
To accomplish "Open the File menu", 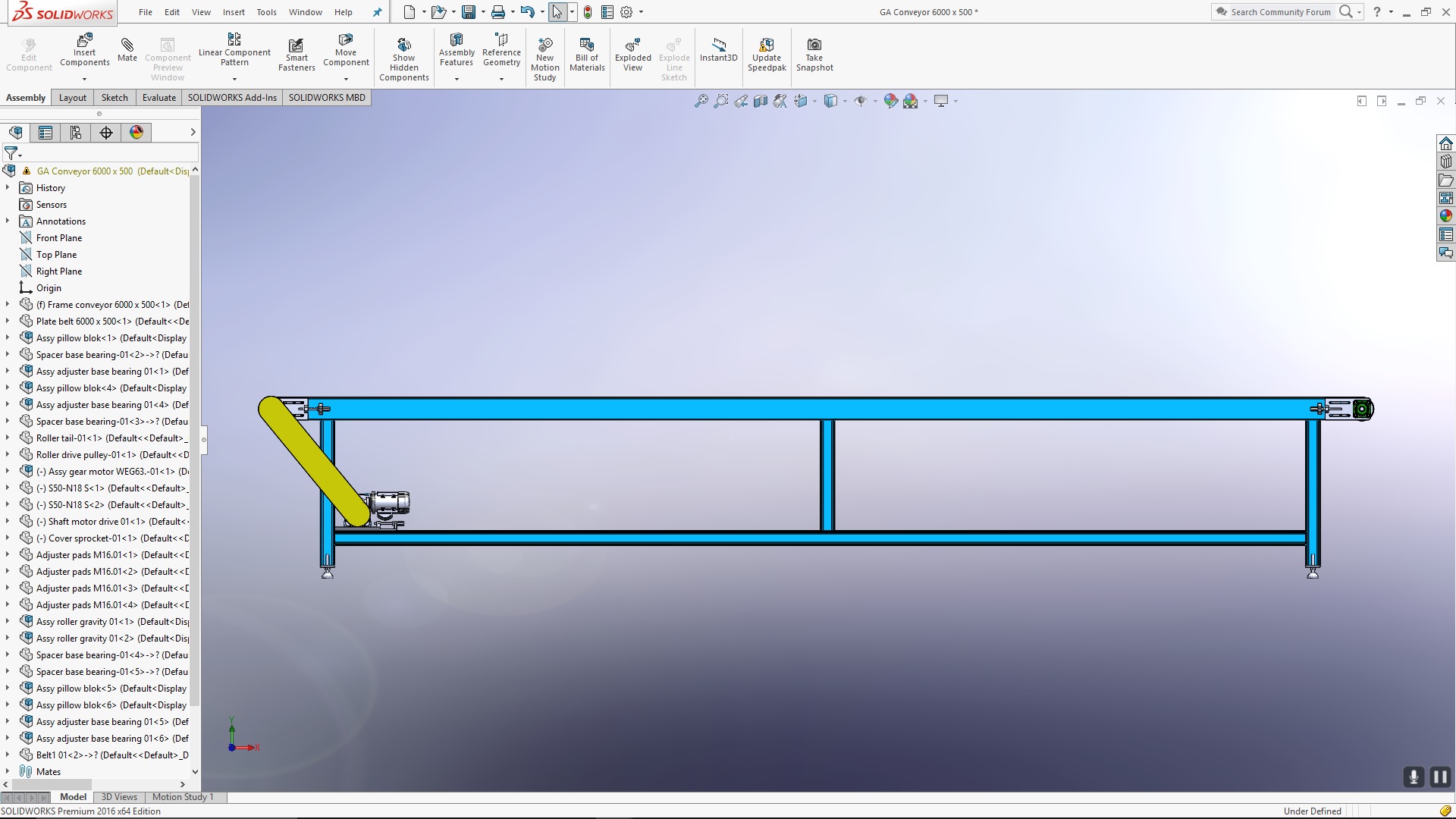I will tap(146, 12).
